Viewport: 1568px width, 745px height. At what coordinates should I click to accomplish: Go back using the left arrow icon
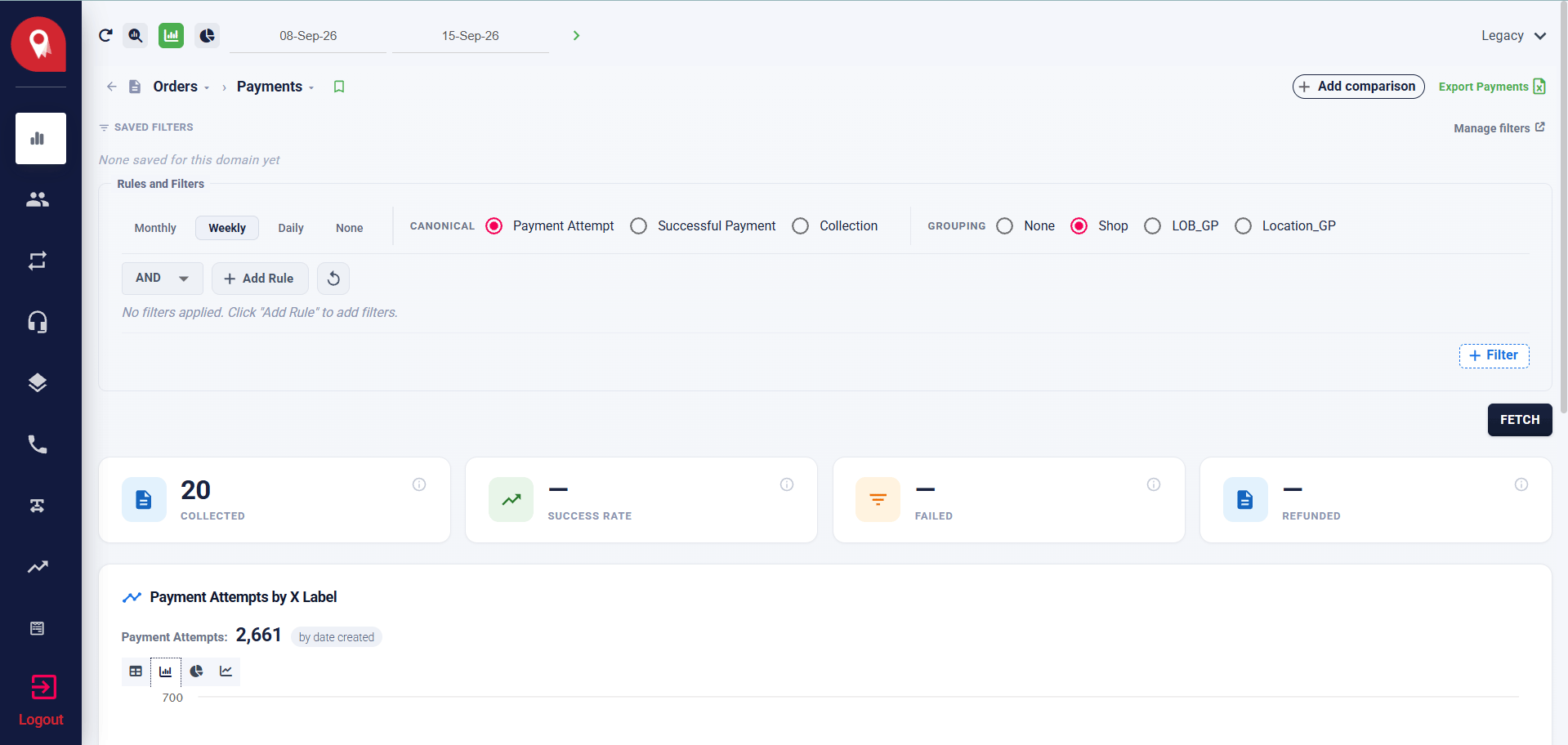(112, 87)
